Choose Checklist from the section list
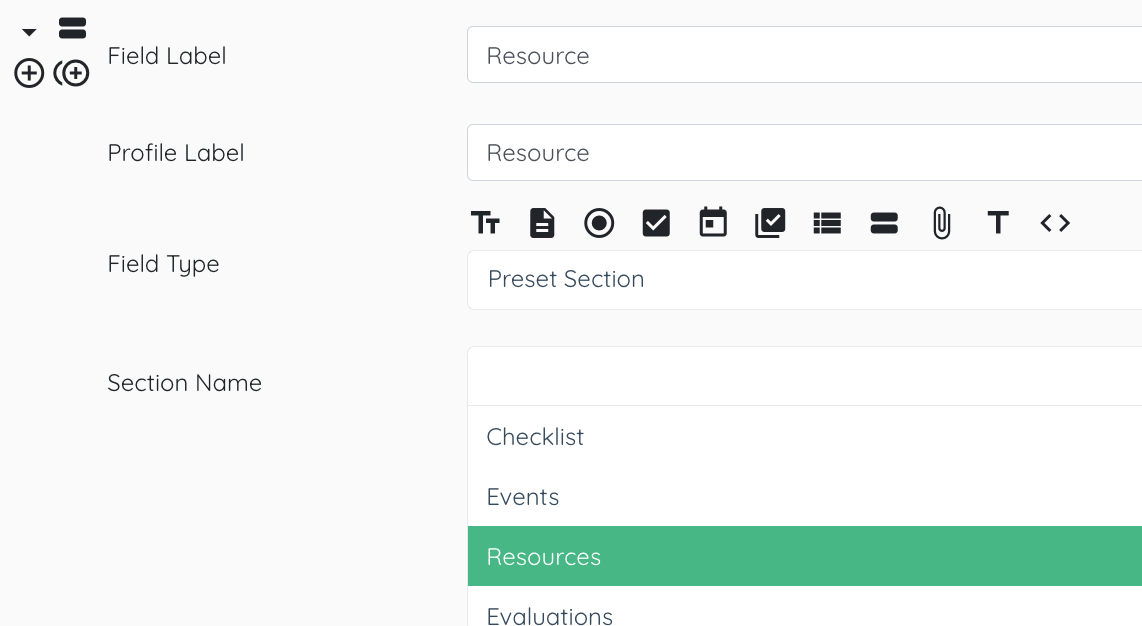This screenshot has width=1142, height=626. 805,437
